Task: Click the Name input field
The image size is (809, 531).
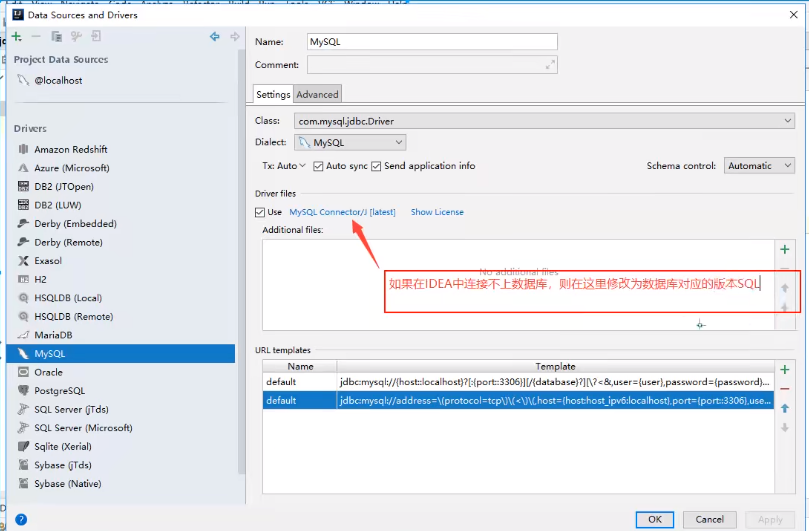Action: (x=432, y=42)
